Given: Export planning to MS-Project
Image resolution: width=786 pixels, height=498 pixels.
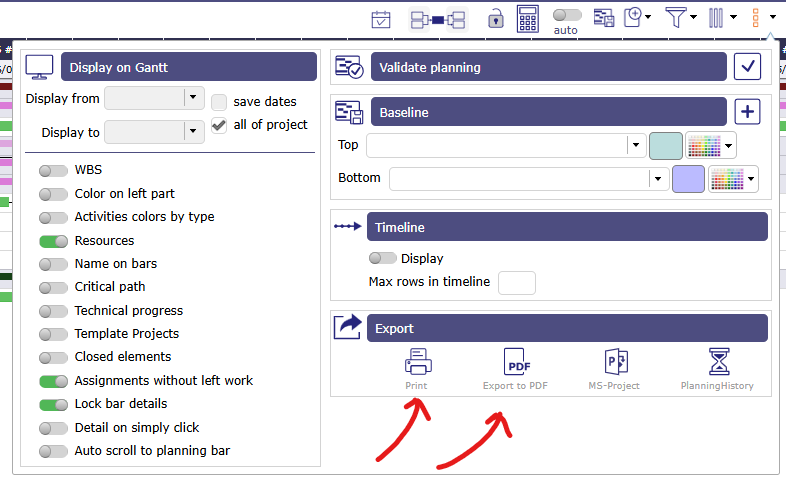Looking at the screenshot, I should click(616, 361).
